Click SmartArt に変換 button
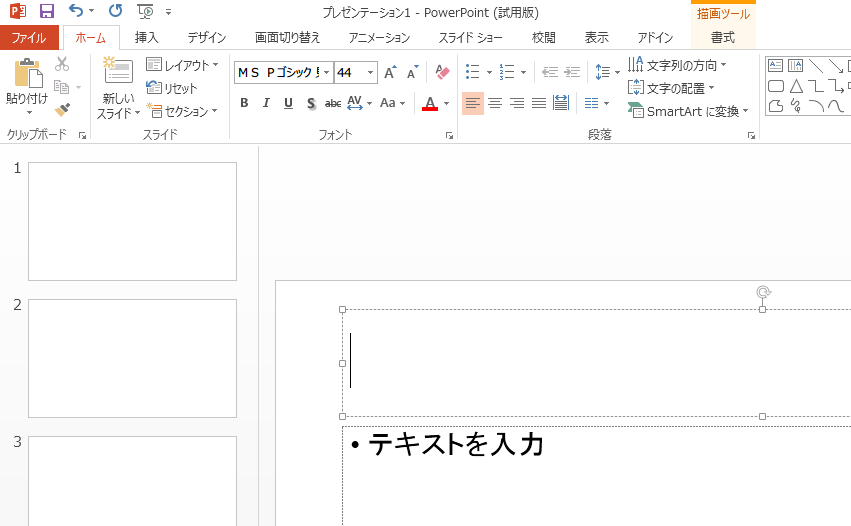Image resolution: width=851 pixels, height=526 pixels. 688,111
